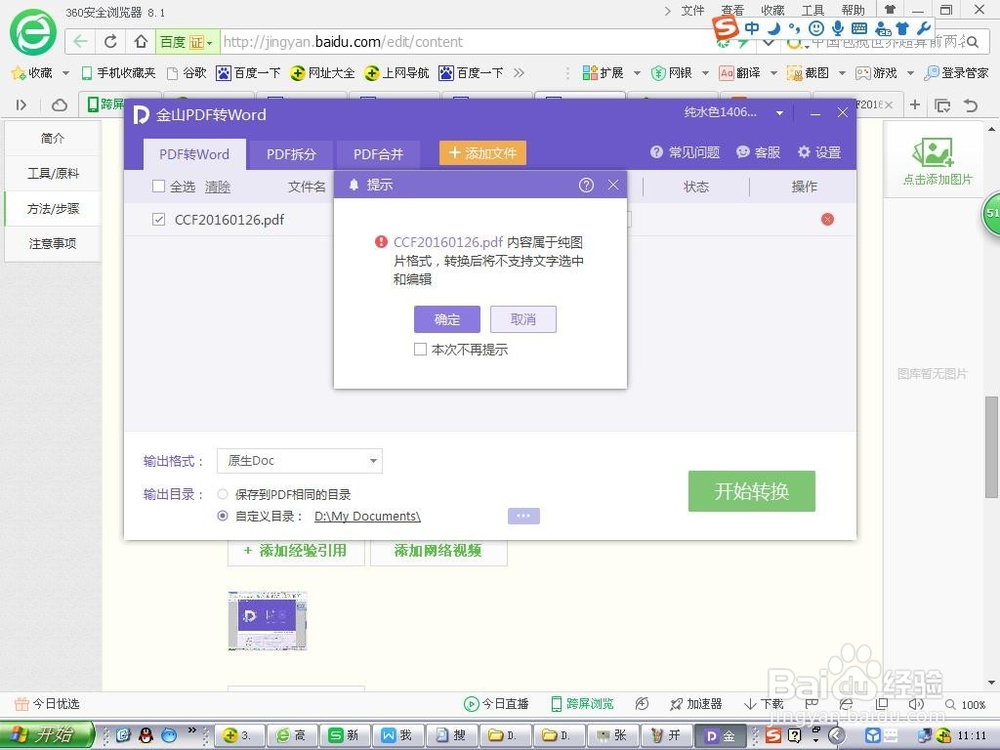Expand the 纯水色1406 account dropdown
The image size is (1000, 750).
click(779, 114)
